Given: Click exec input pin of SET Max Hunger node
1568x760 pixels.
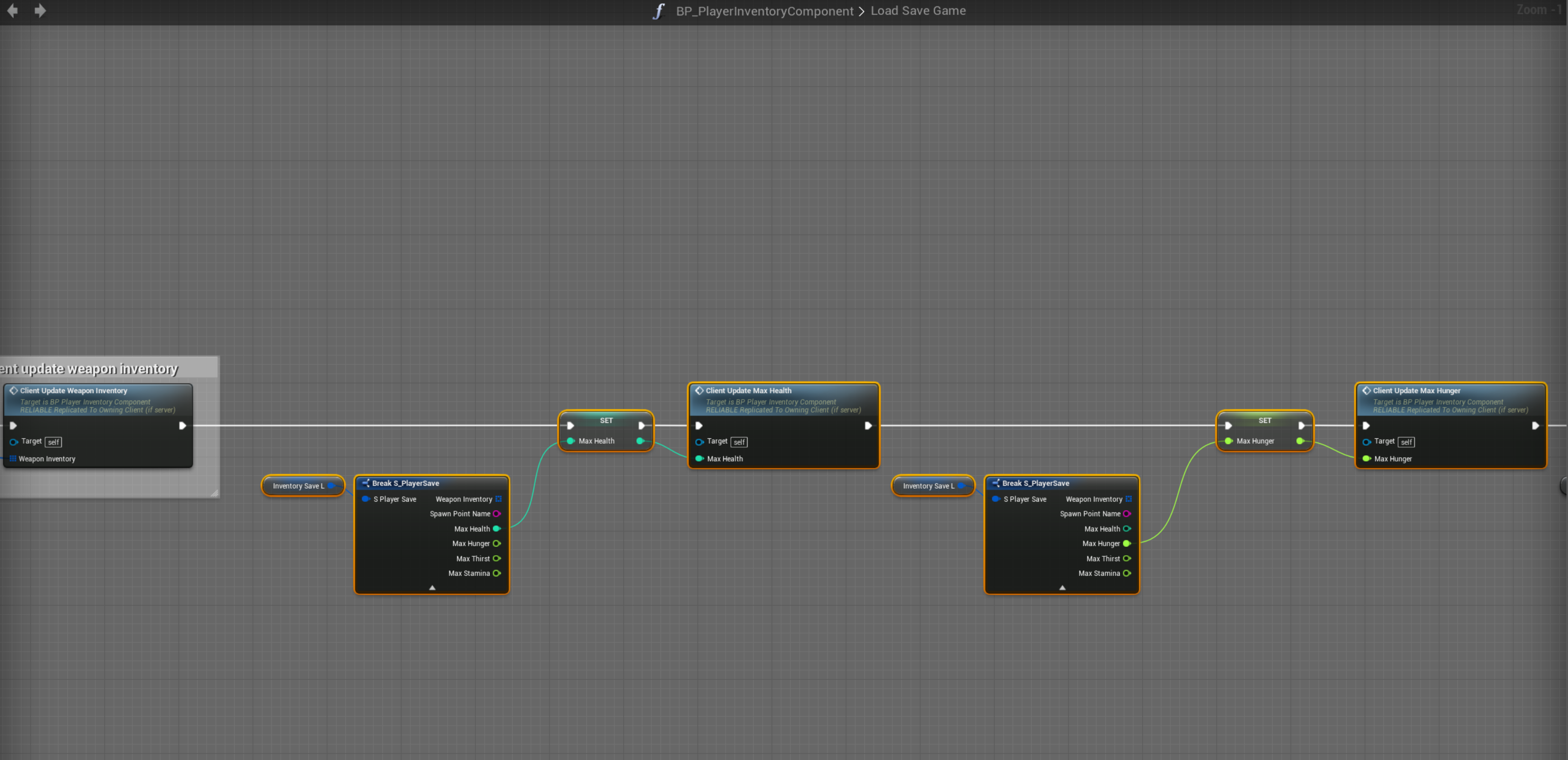Looking at the screenshot, I should tap(1229, 426).
